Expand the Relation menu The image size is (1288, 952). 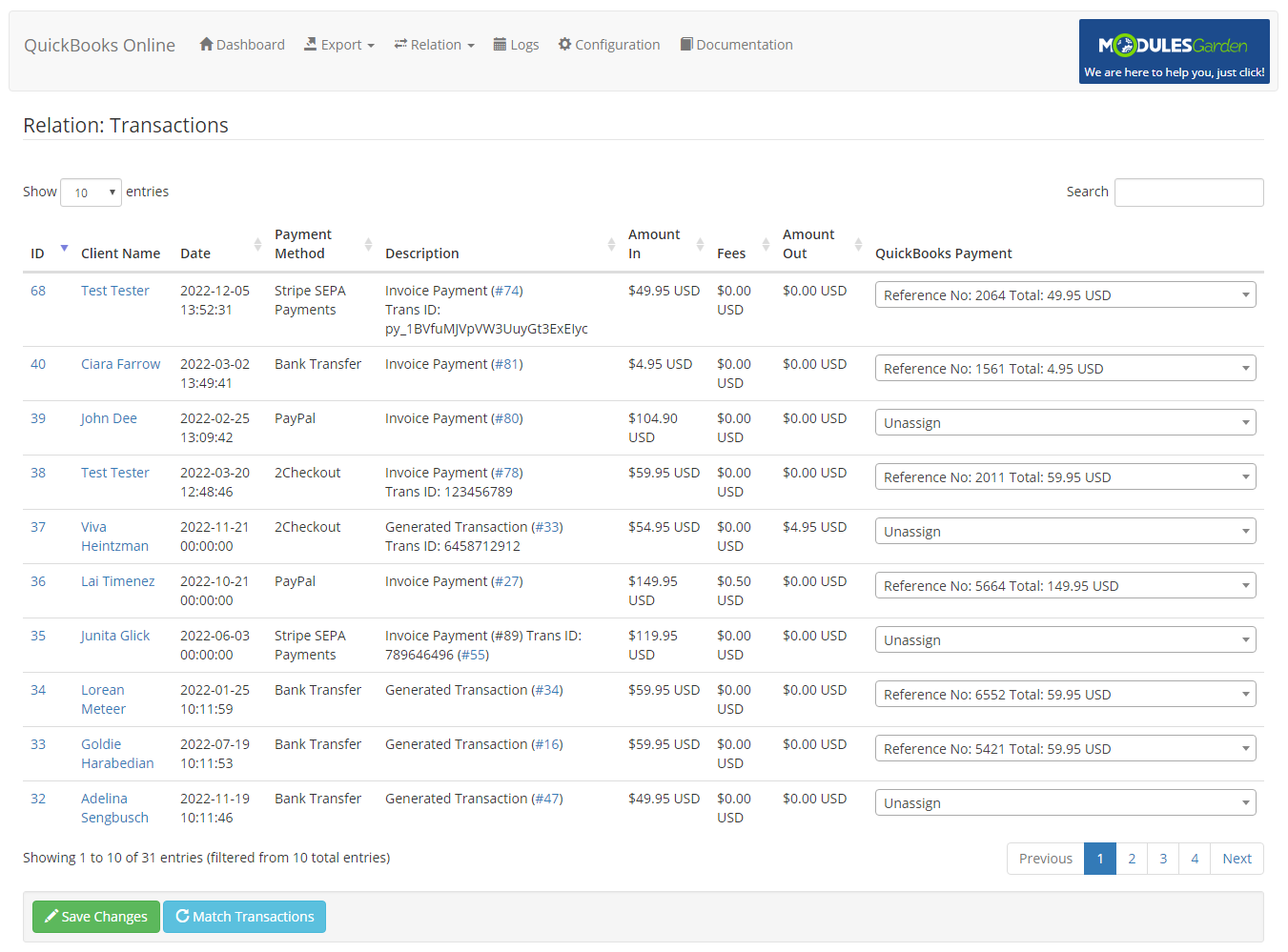pos(434,45)
